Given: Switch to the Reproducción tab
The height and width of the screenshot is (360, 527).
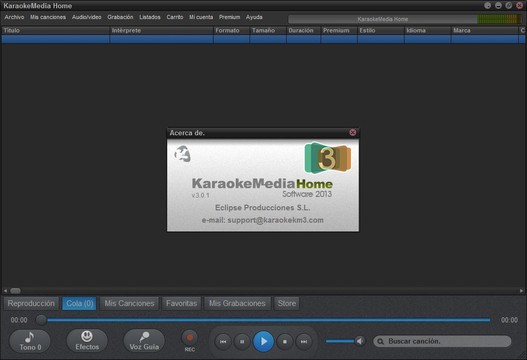Looking at the screenshot, I should tap(31, 304).
